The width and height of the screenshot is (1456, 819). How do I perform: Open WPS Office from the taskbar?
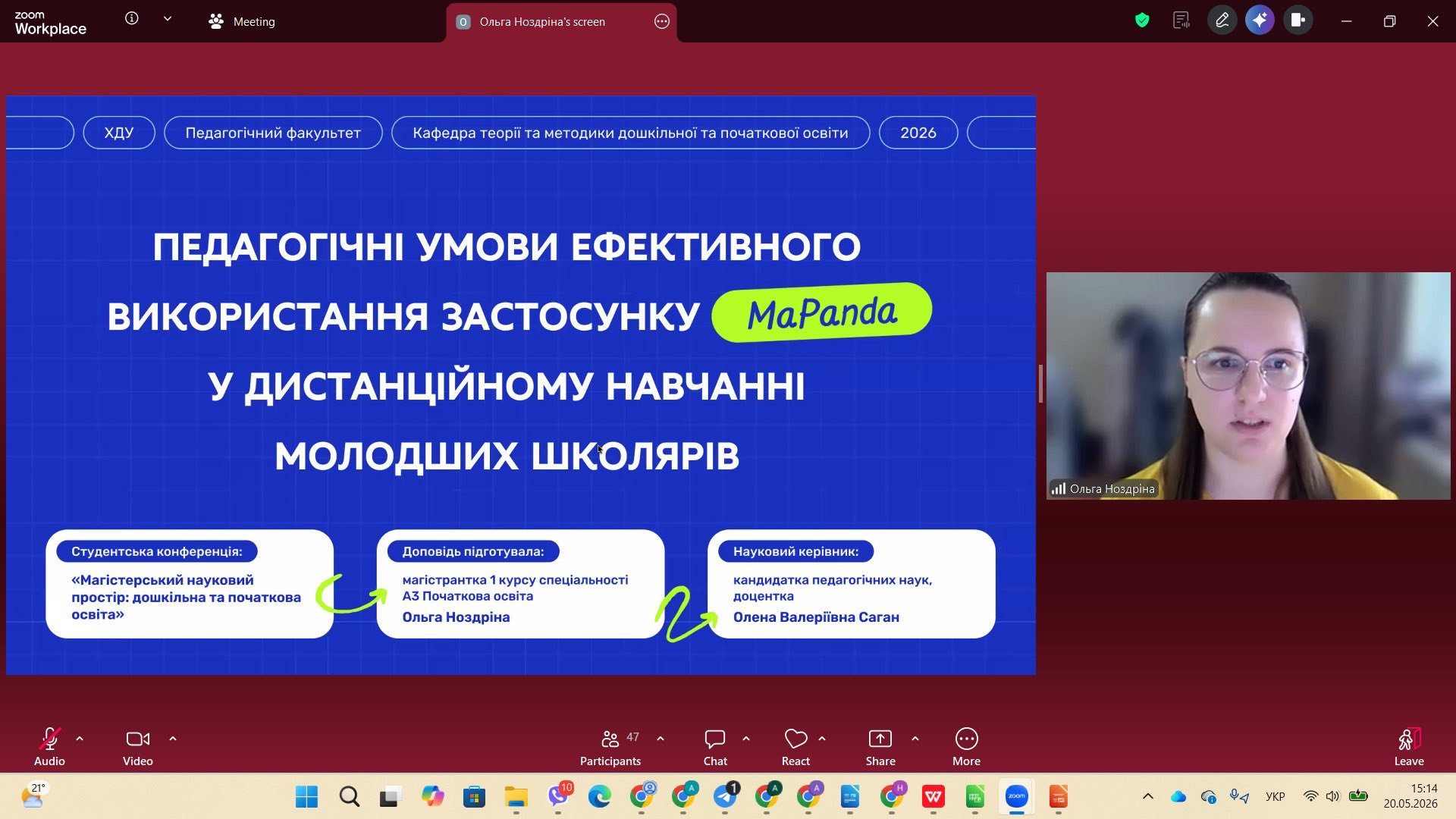click(934, 797)
